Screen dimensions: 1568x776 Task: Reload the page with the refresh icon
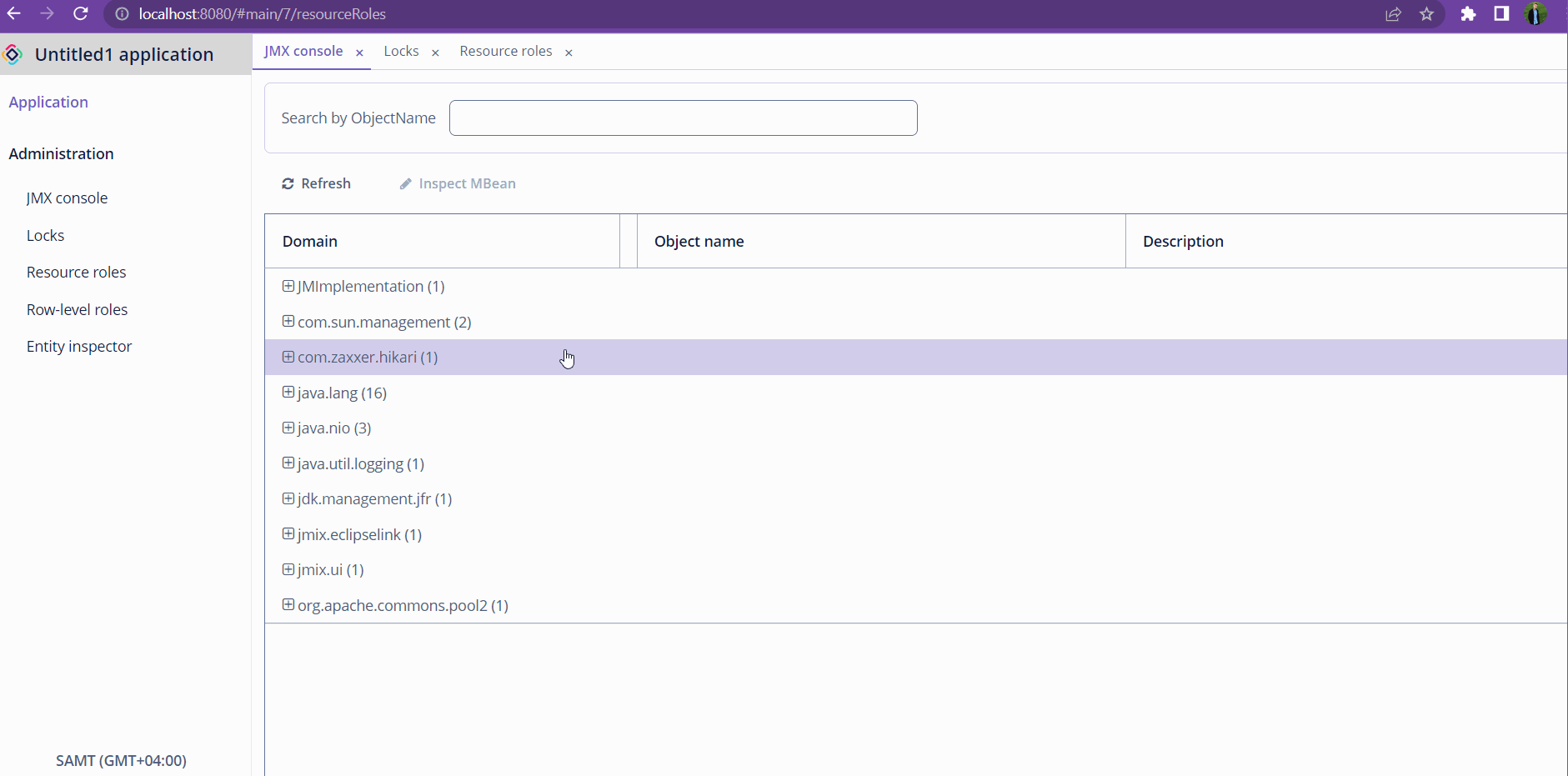(81, 13)
